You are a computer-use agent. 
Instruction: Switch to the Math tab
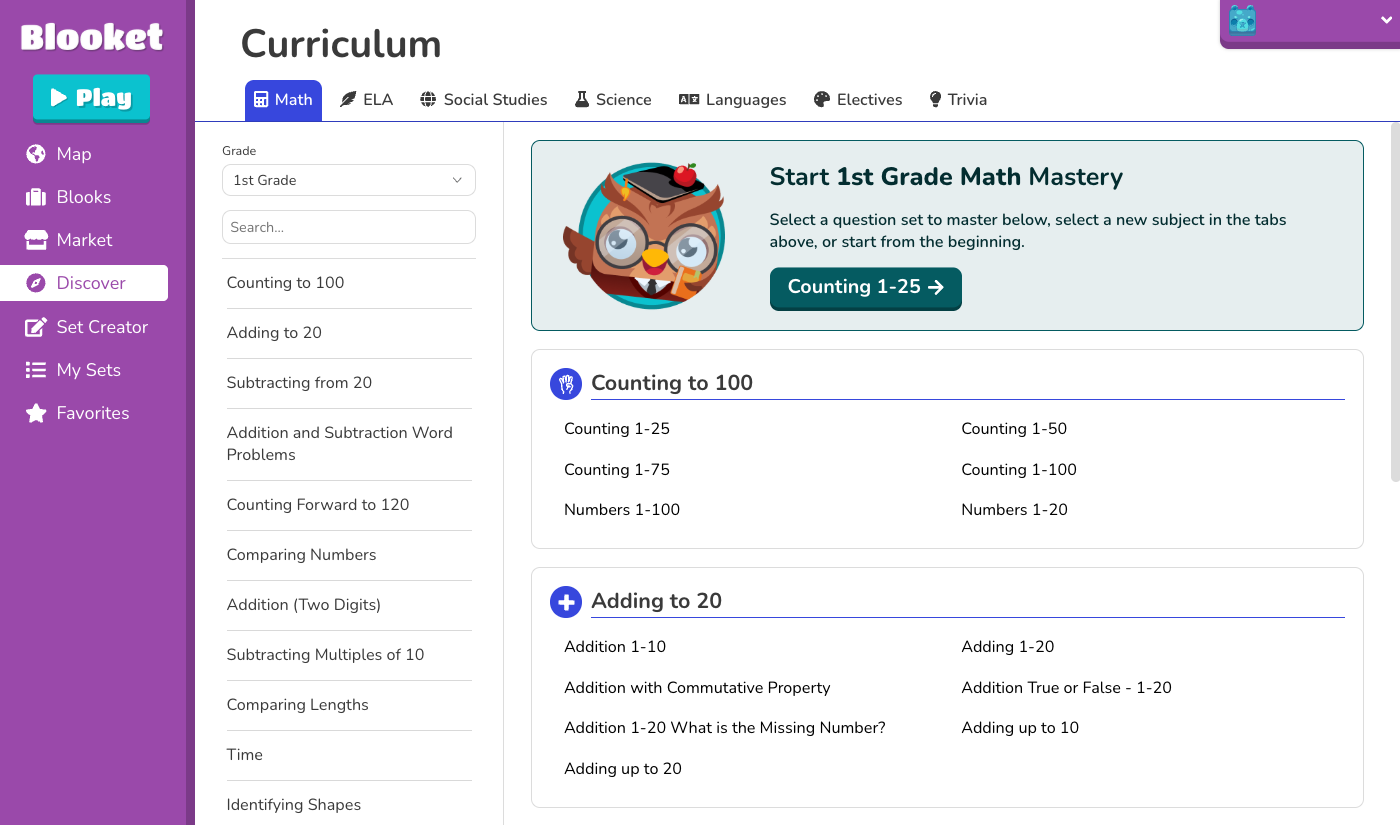pos(283,100)
